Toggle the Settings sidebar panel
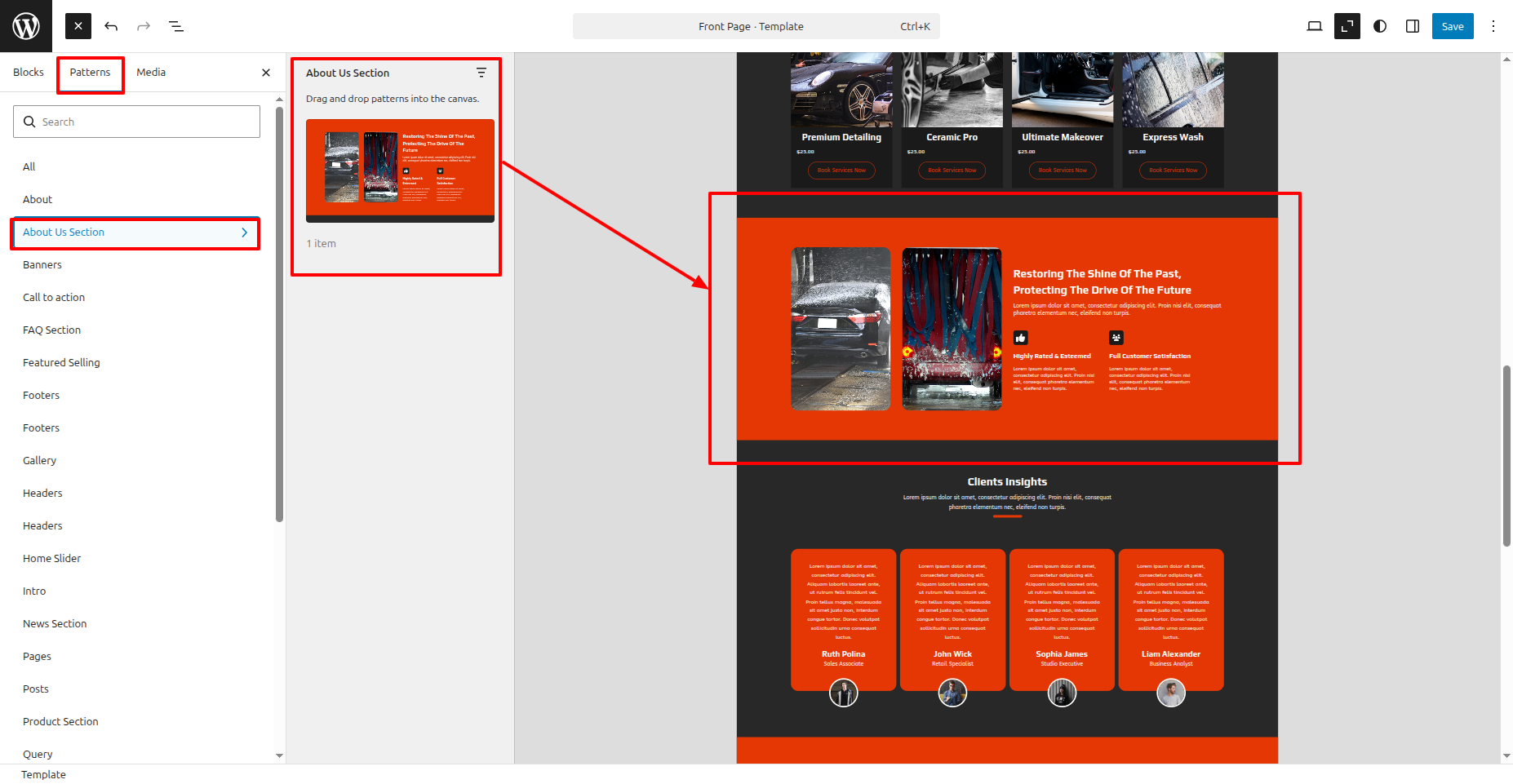 1413,26
